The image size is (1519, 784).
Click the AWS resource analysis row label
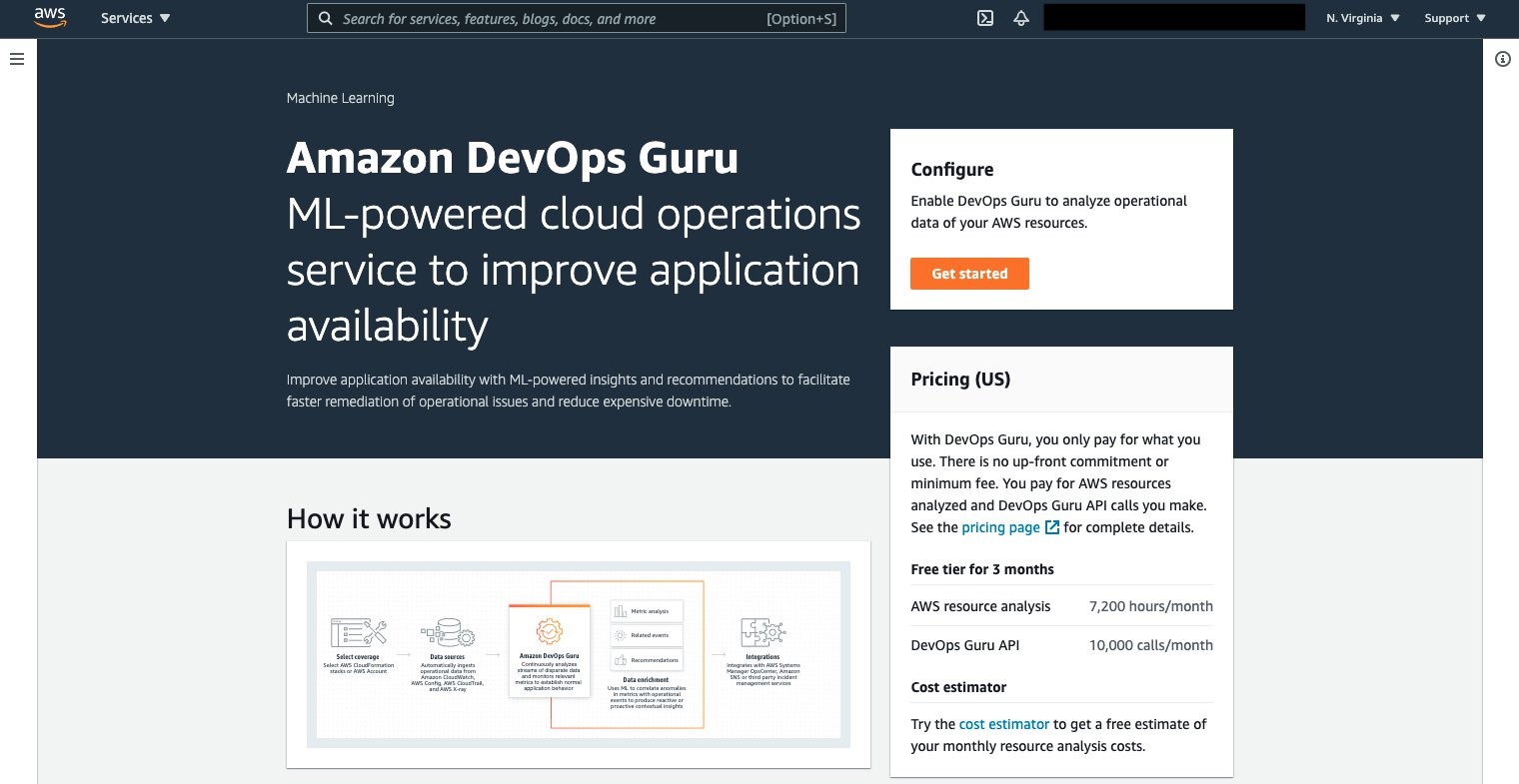980,606
